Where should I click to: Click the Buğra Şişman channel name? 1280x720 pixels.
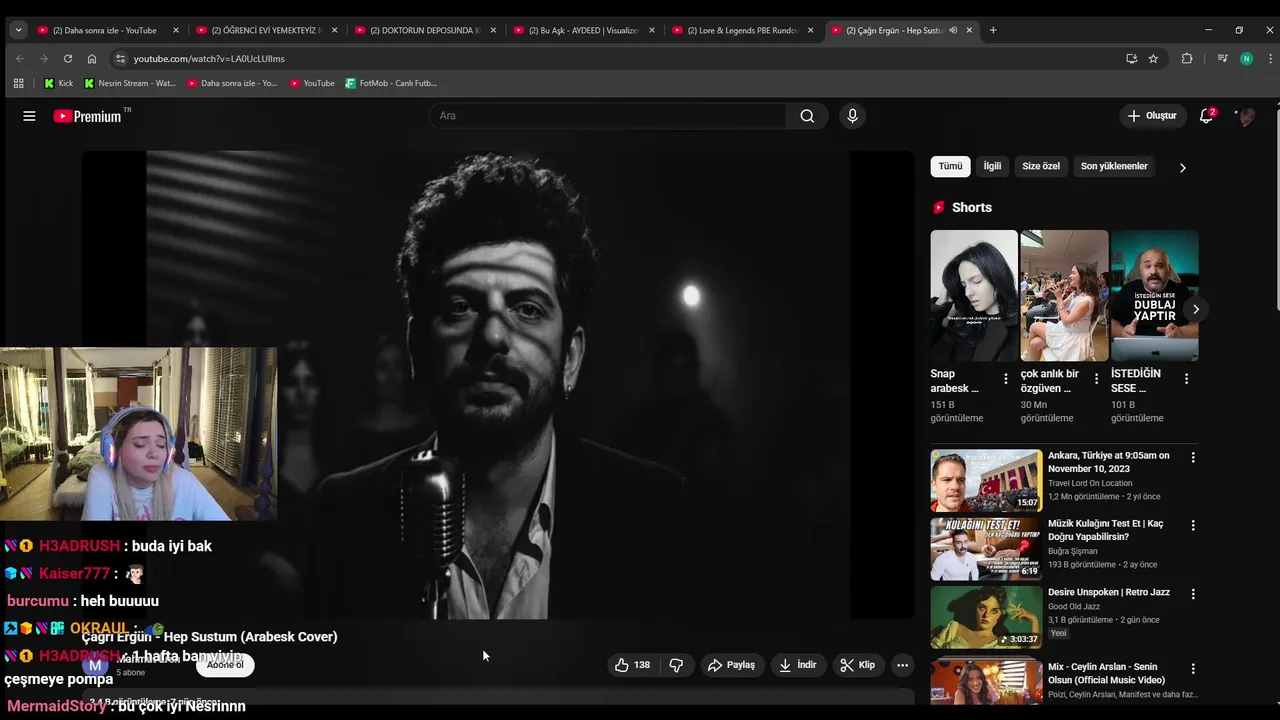(1073, 551)
